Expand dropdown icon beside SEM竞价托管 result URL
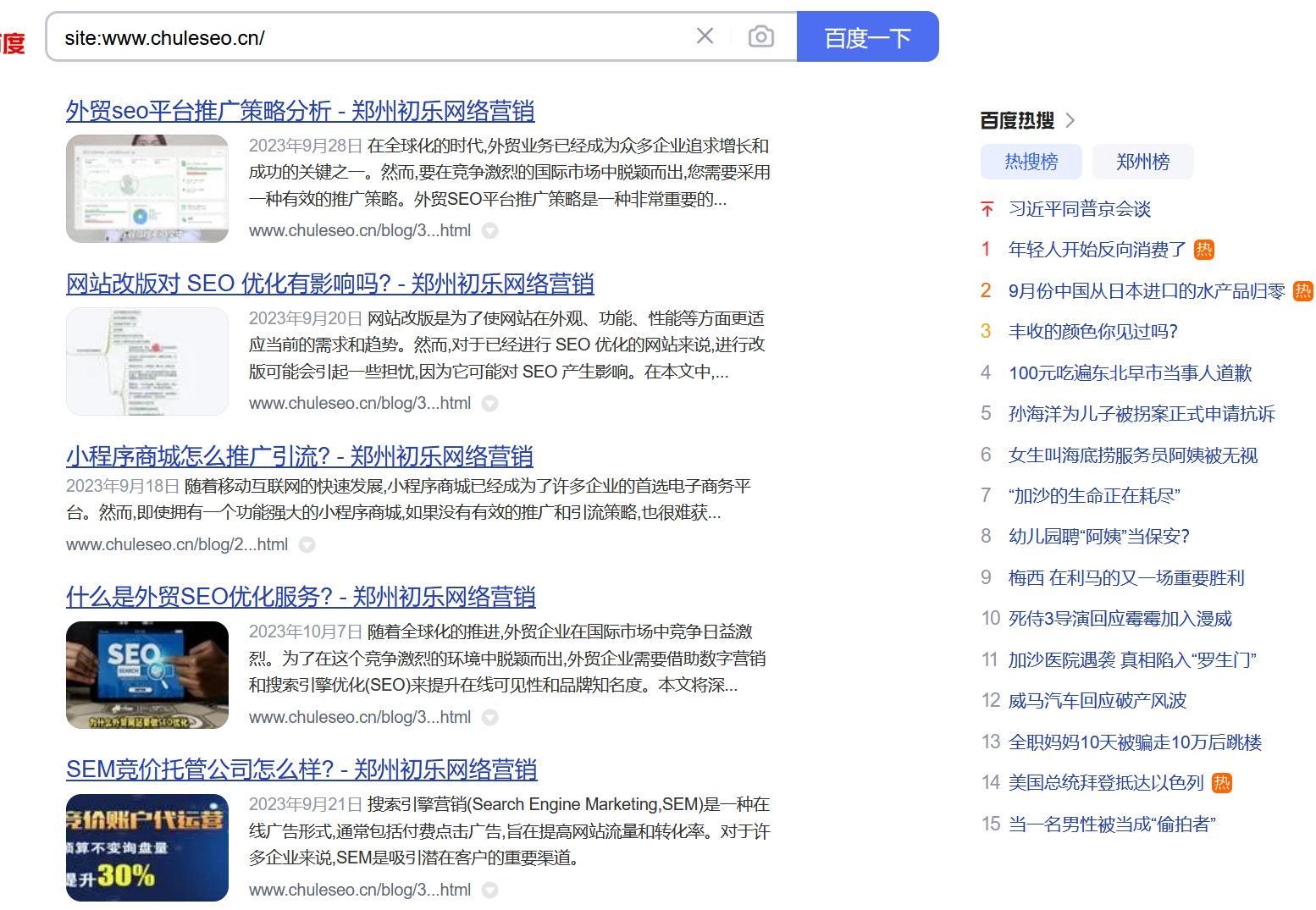This screenshot has height=910, width=1316. [489, 890]
